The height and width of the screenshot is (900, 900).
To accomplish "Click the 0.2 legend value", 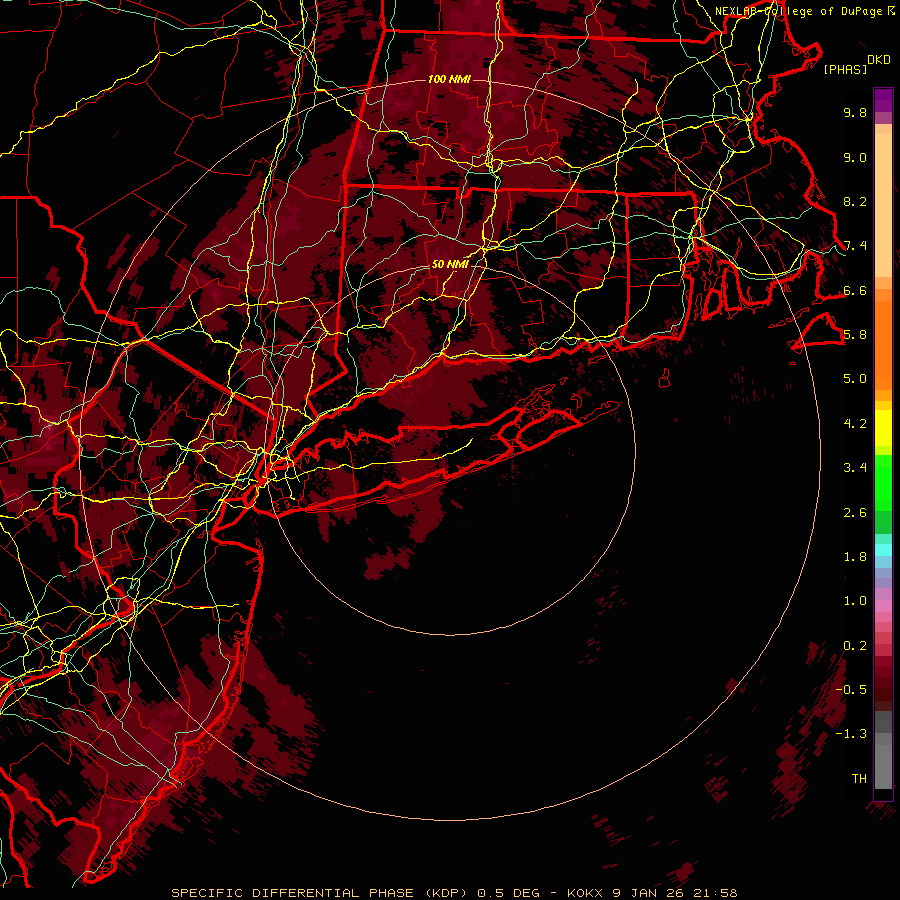I will click(x=855, y=646).
